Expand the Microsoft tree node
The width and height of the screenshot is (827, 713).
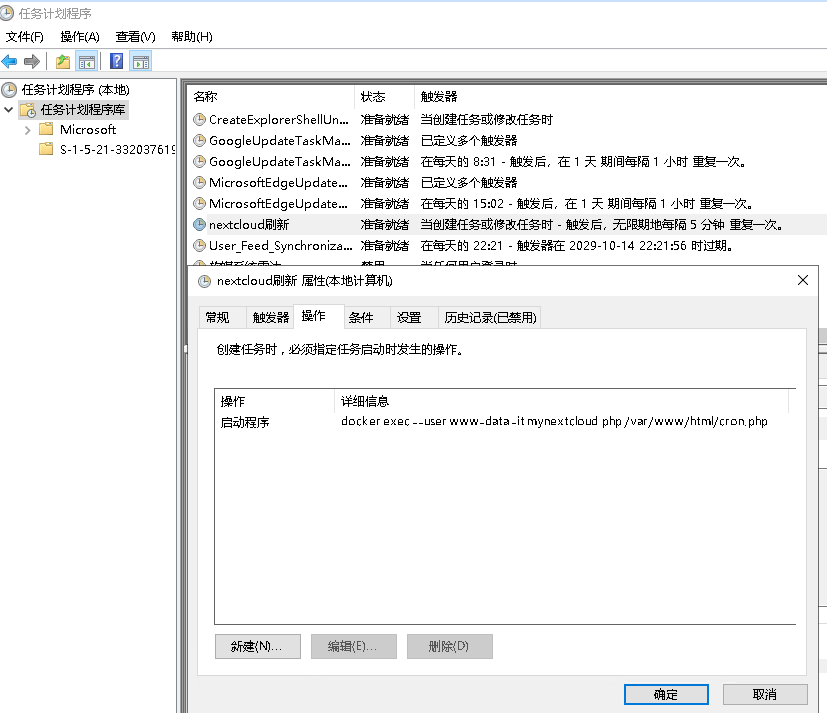coord(27,129)
